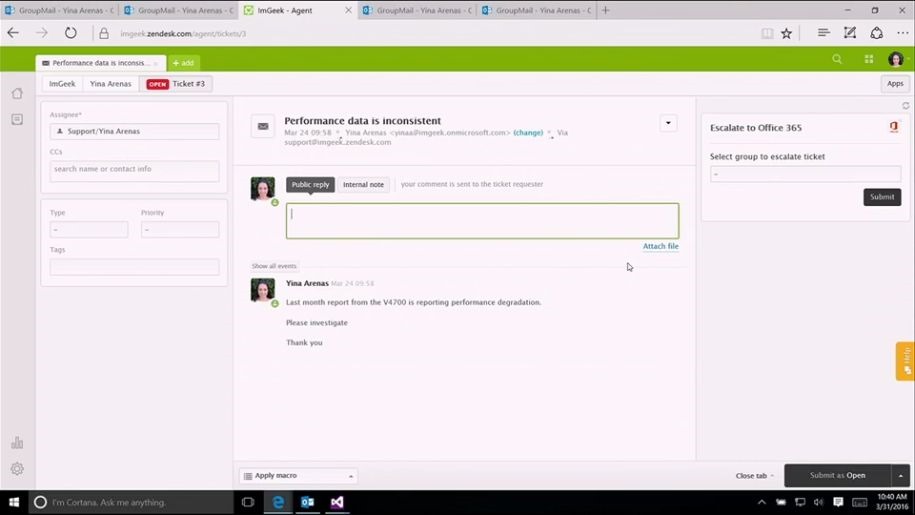Open the Admin settings gear icon
Screen dimensions: 915x515
17,469
